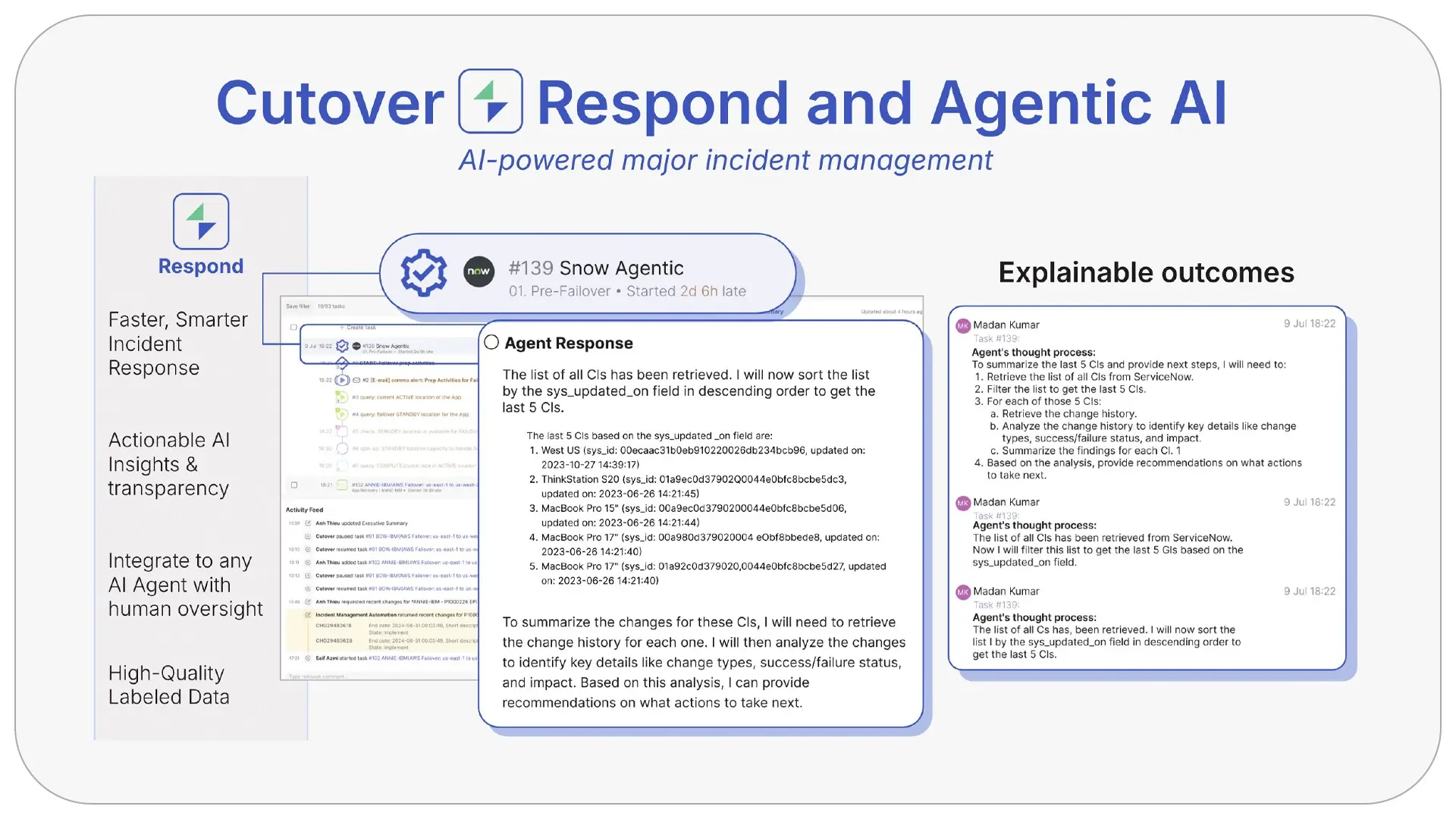The height and width of the screenshot is (819, 1456).
Task: Click the green play icon on task #3 query
Action: click(342, 397)
